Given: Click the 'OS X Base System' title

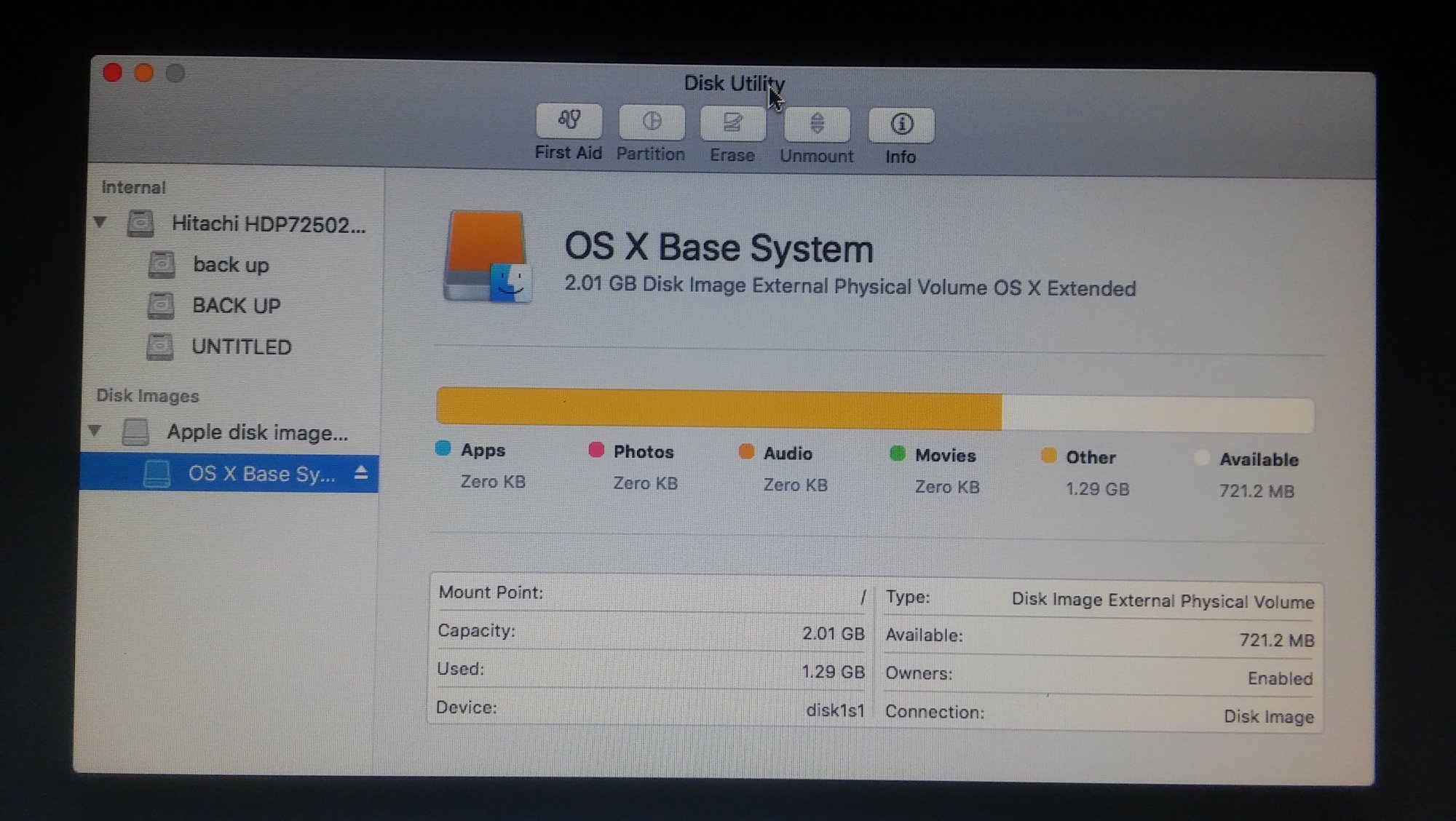Looking at the screenshot, I should [719, 247].
